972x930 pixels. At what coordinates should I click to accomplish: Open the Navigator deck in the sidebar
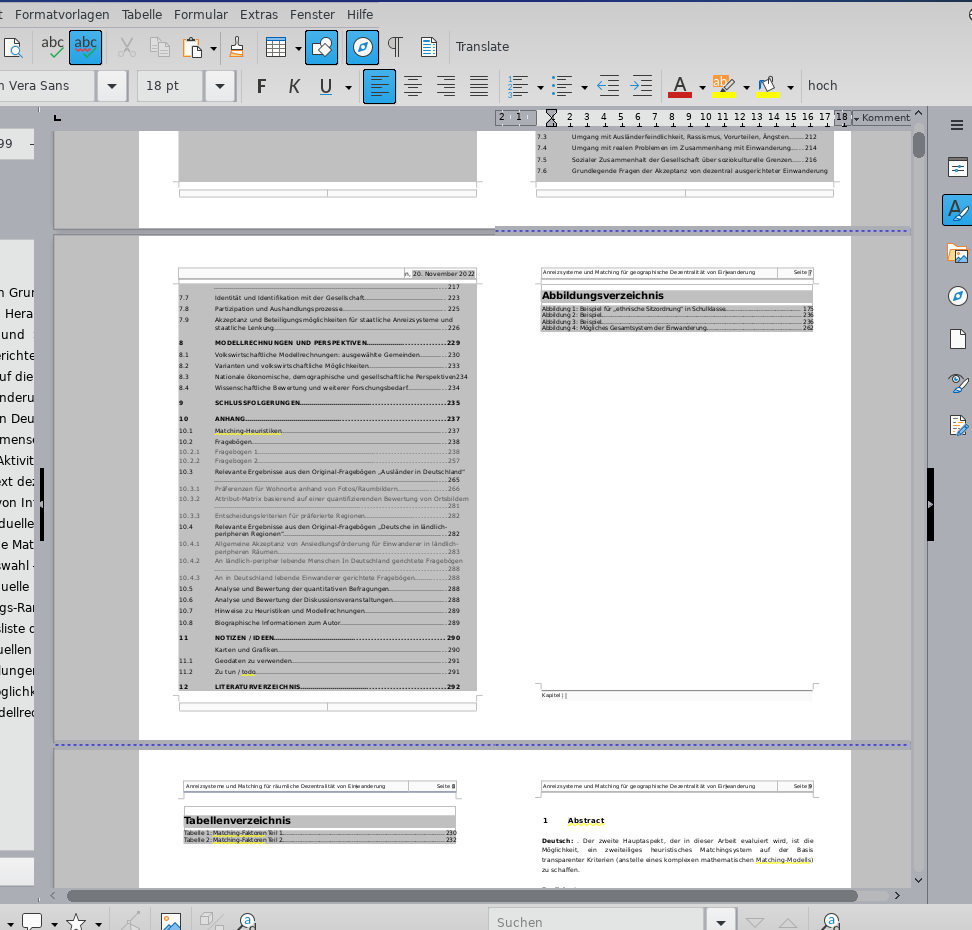(958, 296)
